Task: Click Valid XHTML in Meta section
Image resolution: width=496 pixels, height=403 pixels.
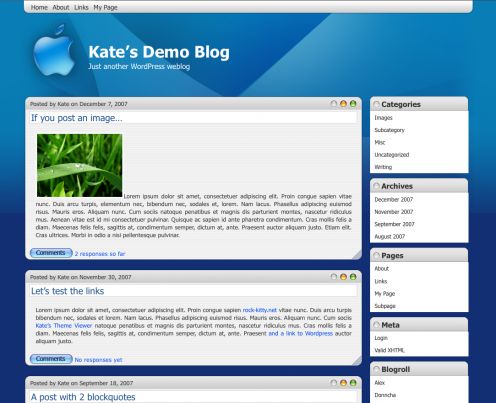Action: coord(389,350)
